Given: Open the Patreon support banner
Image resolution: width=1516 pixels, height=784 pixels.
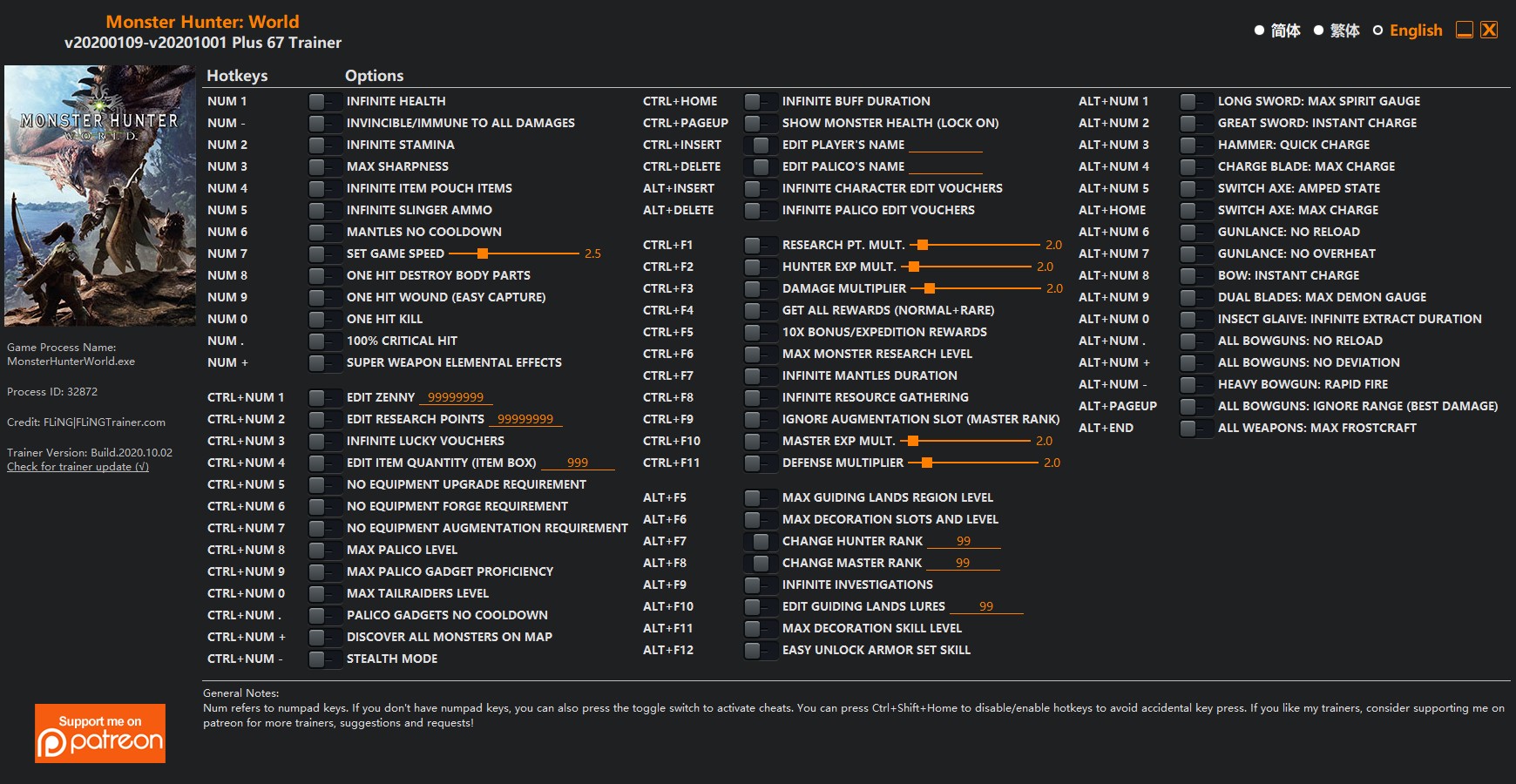Looking at the screenshot, I should click(x=100, y=733).
